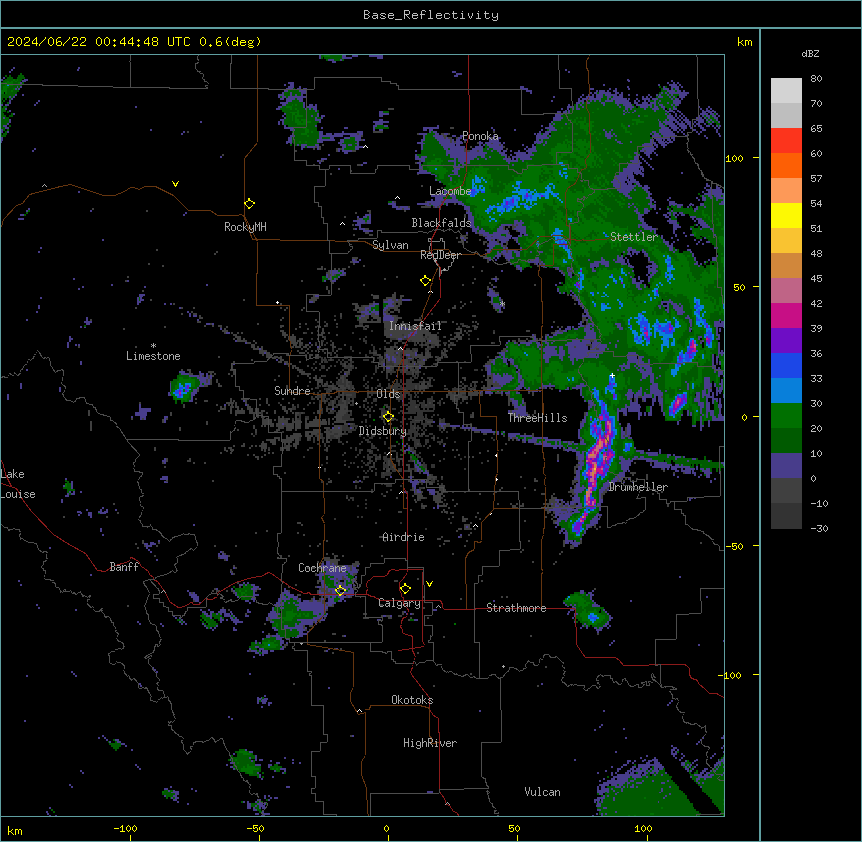Select the yellow diamond marker below RedDeer
This screenshot has width=862, height=842.
(x=426, y=281)
